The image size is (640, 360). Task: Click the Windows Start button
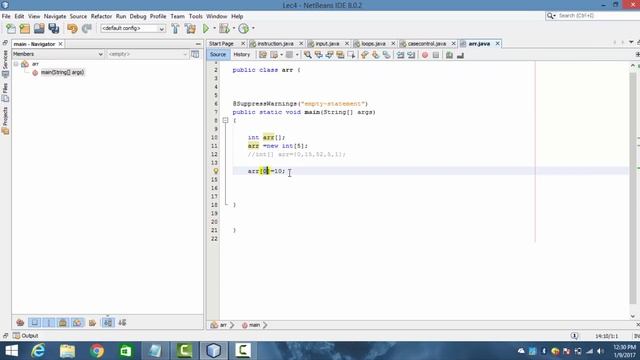click(11, 351)
